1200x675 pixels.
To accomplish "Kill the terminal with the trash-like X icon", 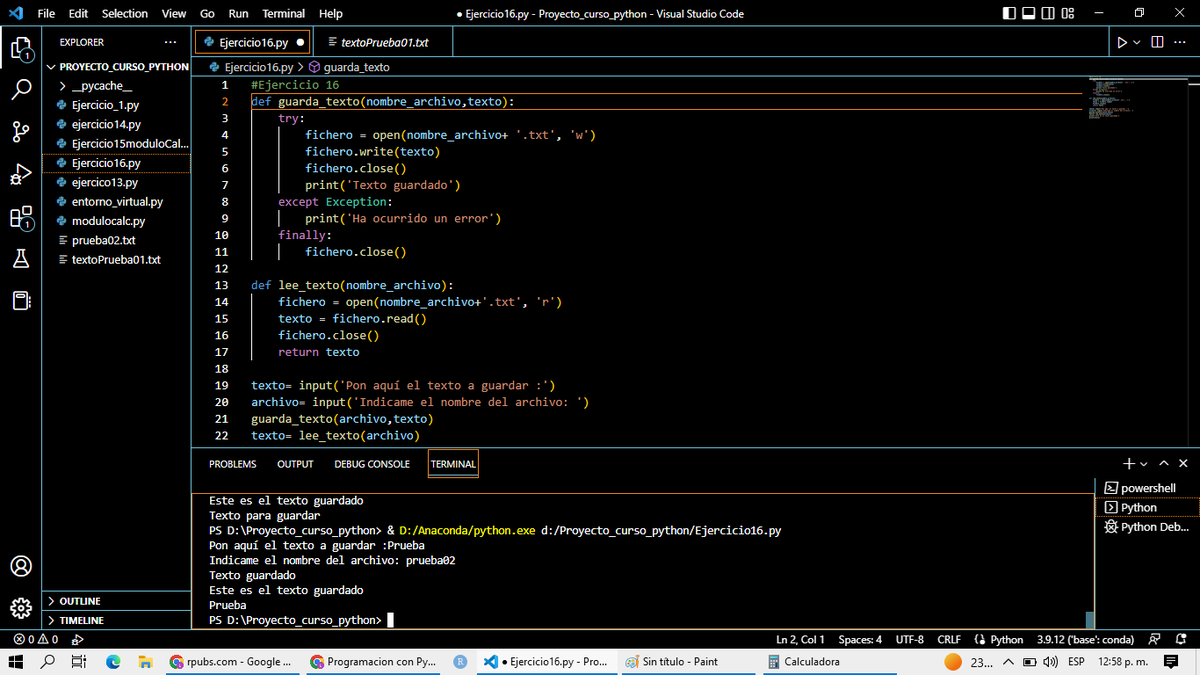I will tap(1182, 463).
